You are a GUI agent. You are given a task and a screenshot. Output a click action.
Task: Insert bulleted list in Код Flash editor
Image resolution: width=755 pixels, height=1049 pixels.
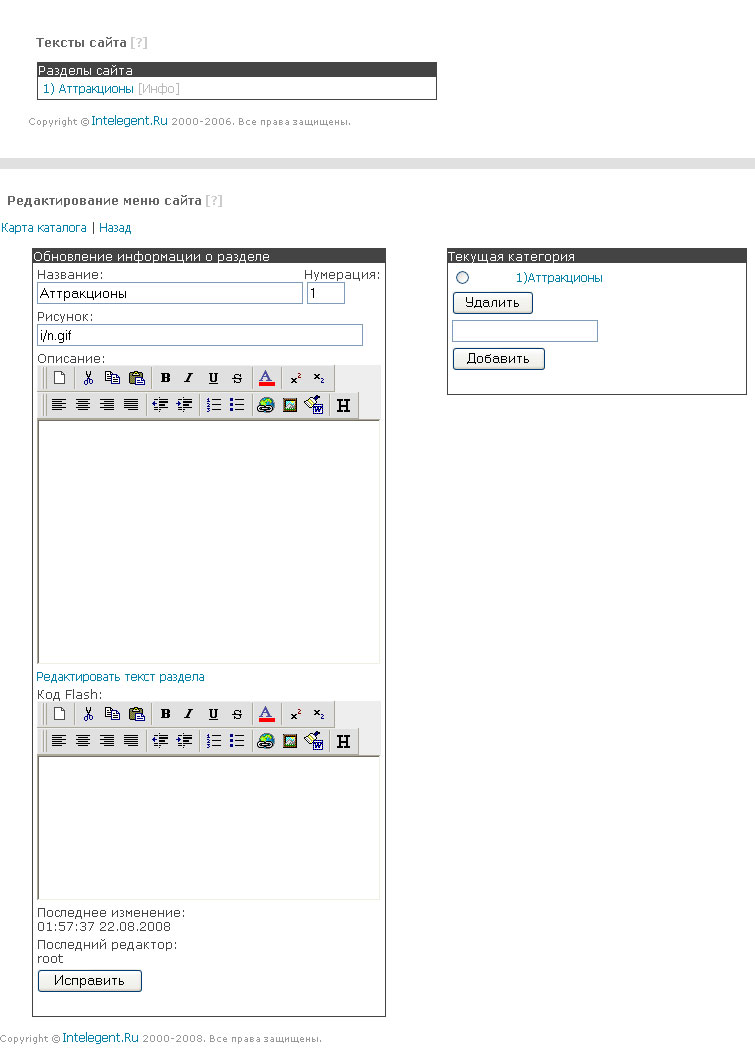pos(237,741)
